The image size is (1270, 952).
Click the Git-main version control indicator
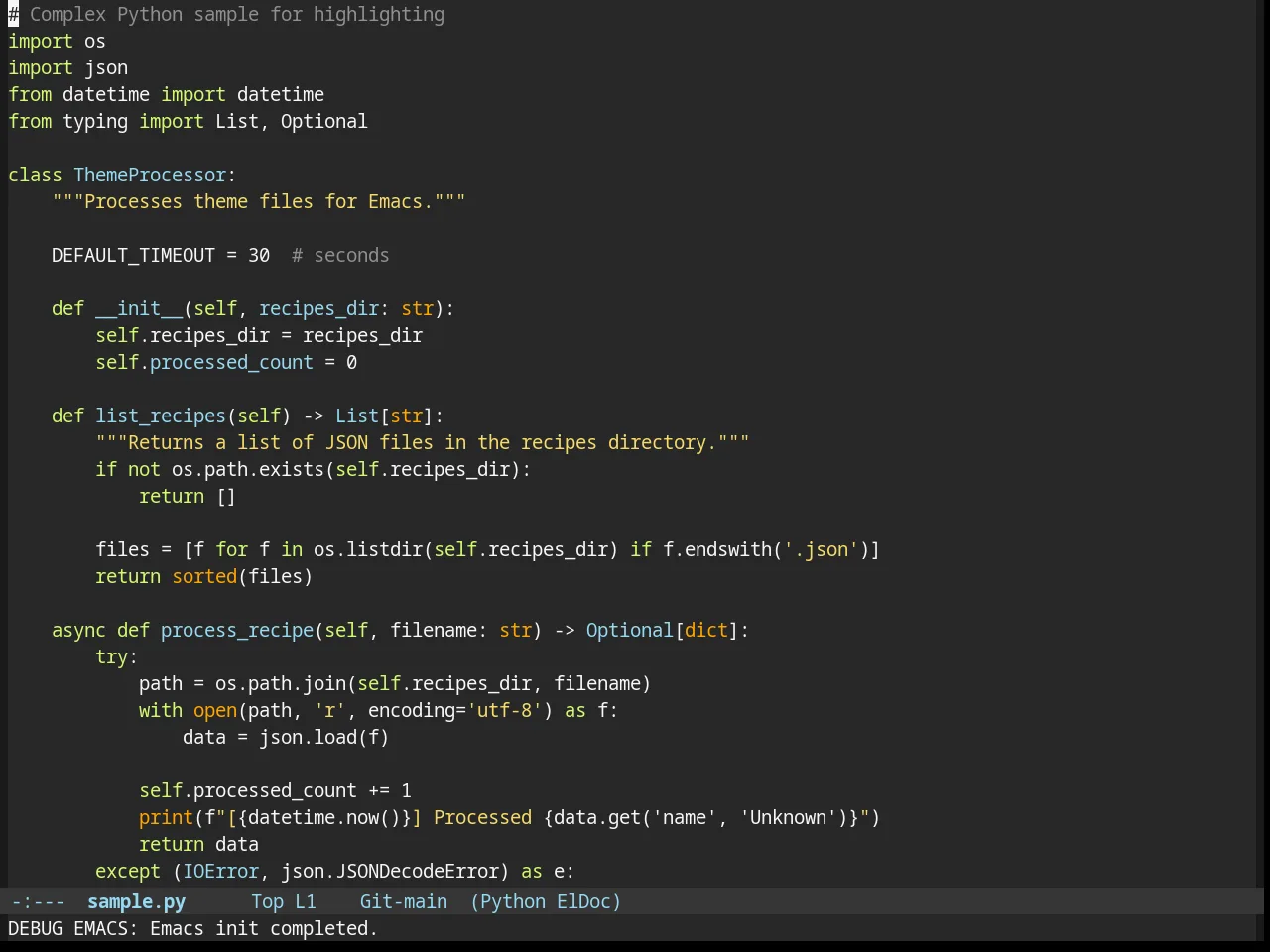403,901
